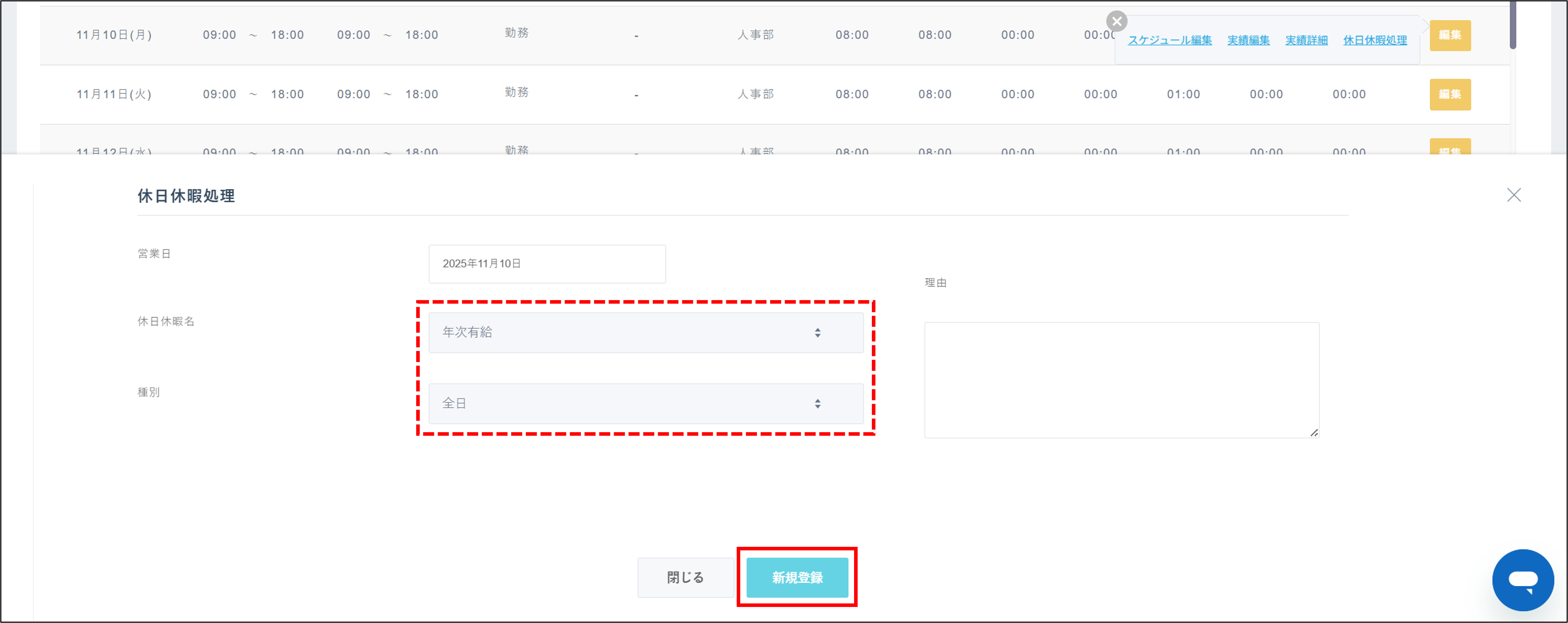This screenshot has width=1568, height=623.
Task: Submit with the 新規登録 button
Action: (797, 577)
